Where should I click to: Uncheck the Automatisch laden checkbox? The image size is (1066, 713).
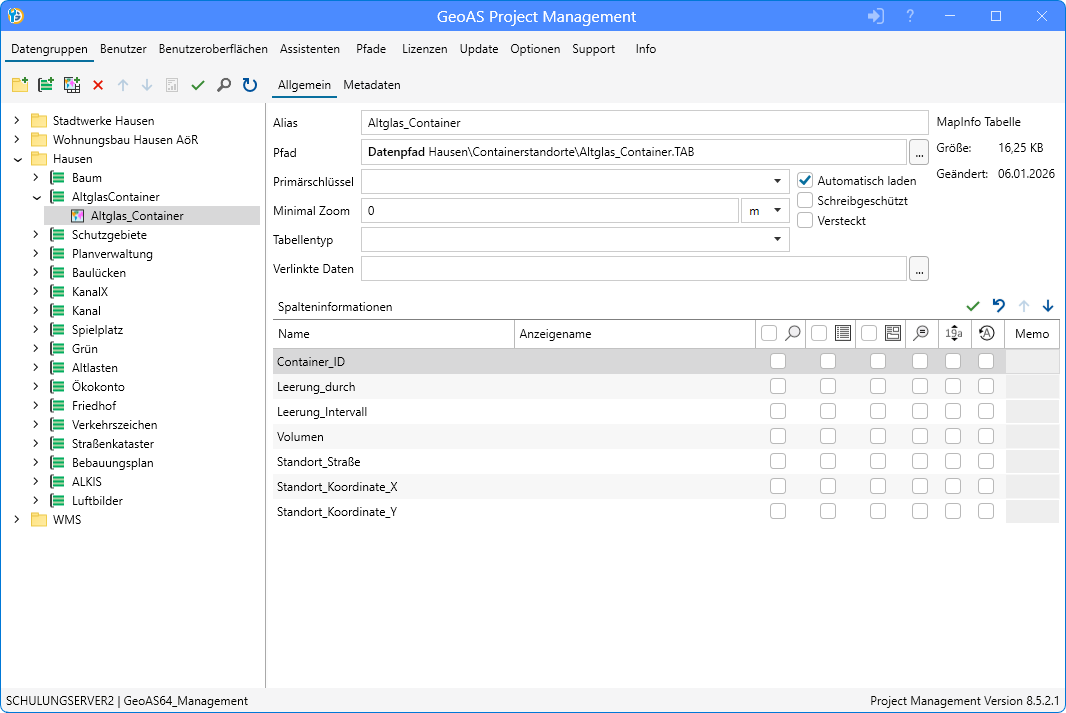pos(805,181)
